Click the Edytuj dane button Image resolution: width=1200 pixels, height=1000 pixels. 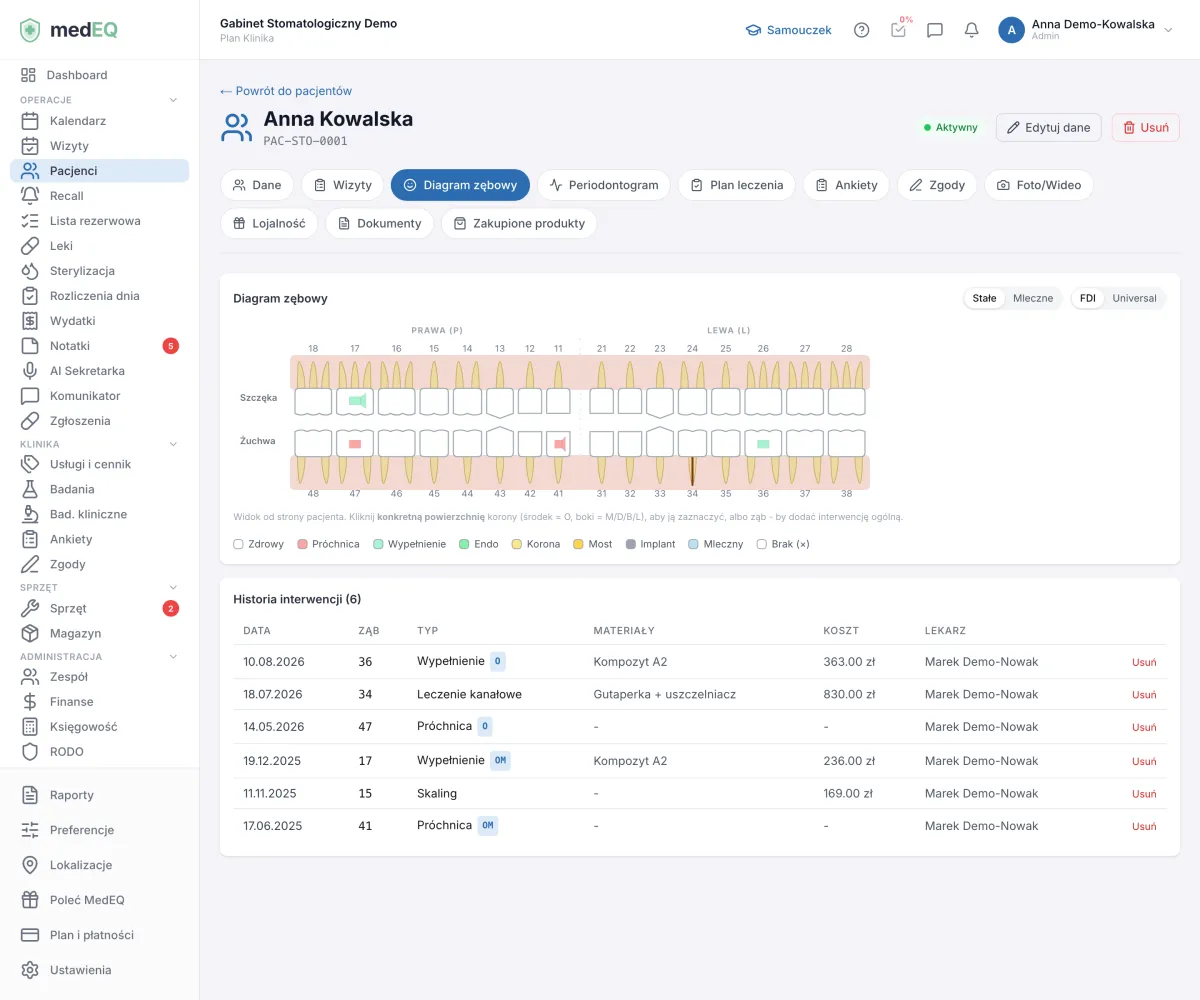point(1049,128)
